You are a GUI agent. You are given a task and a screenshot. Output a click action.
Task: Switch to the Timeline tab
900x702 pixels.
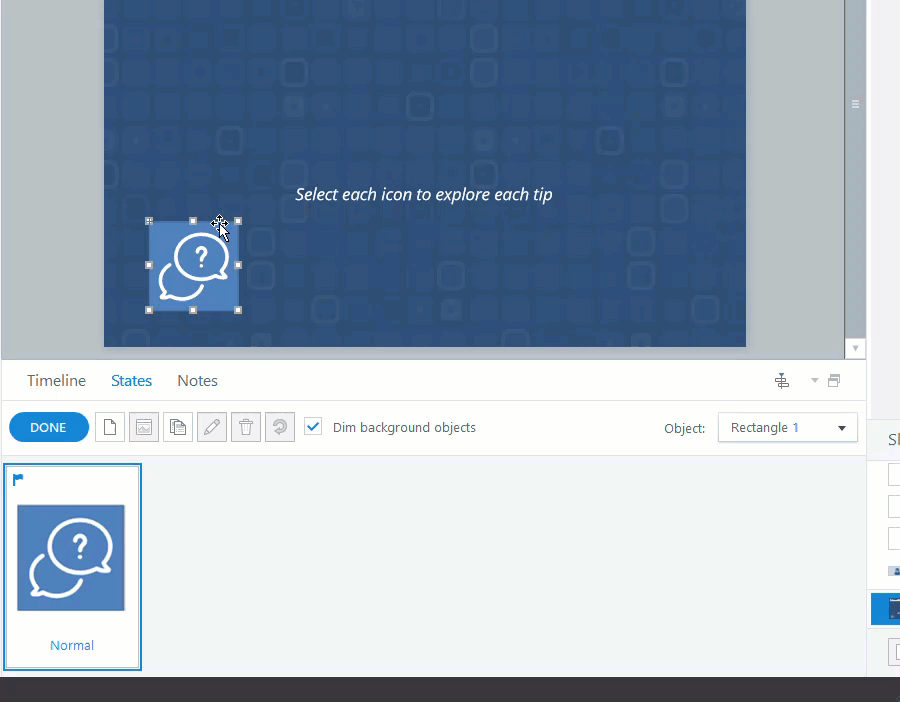click(x=56, y=380)
